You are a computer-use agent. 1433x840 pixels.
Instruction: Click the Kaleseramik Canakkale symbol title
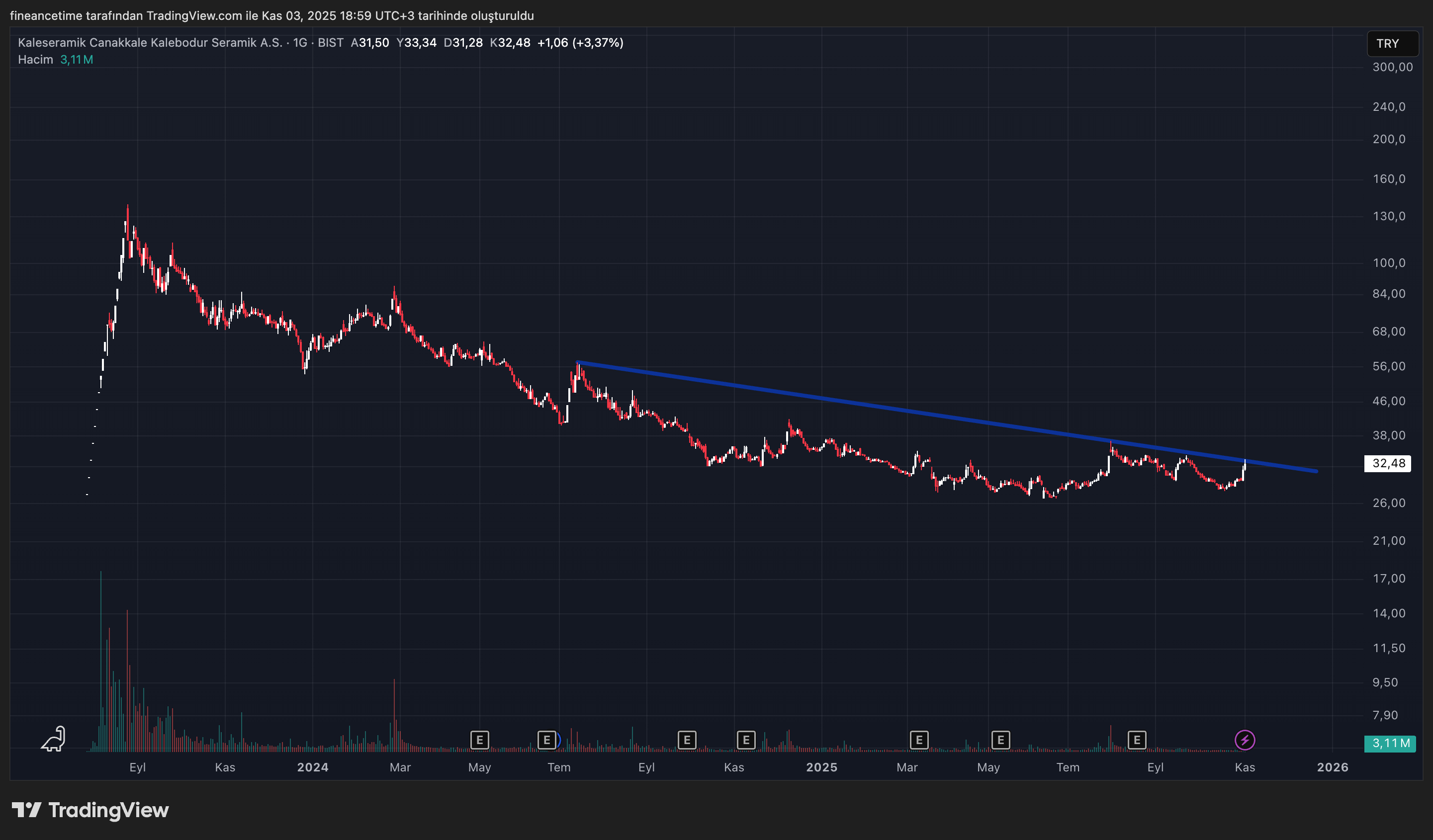pyautogui.click(x=150, y=43)
